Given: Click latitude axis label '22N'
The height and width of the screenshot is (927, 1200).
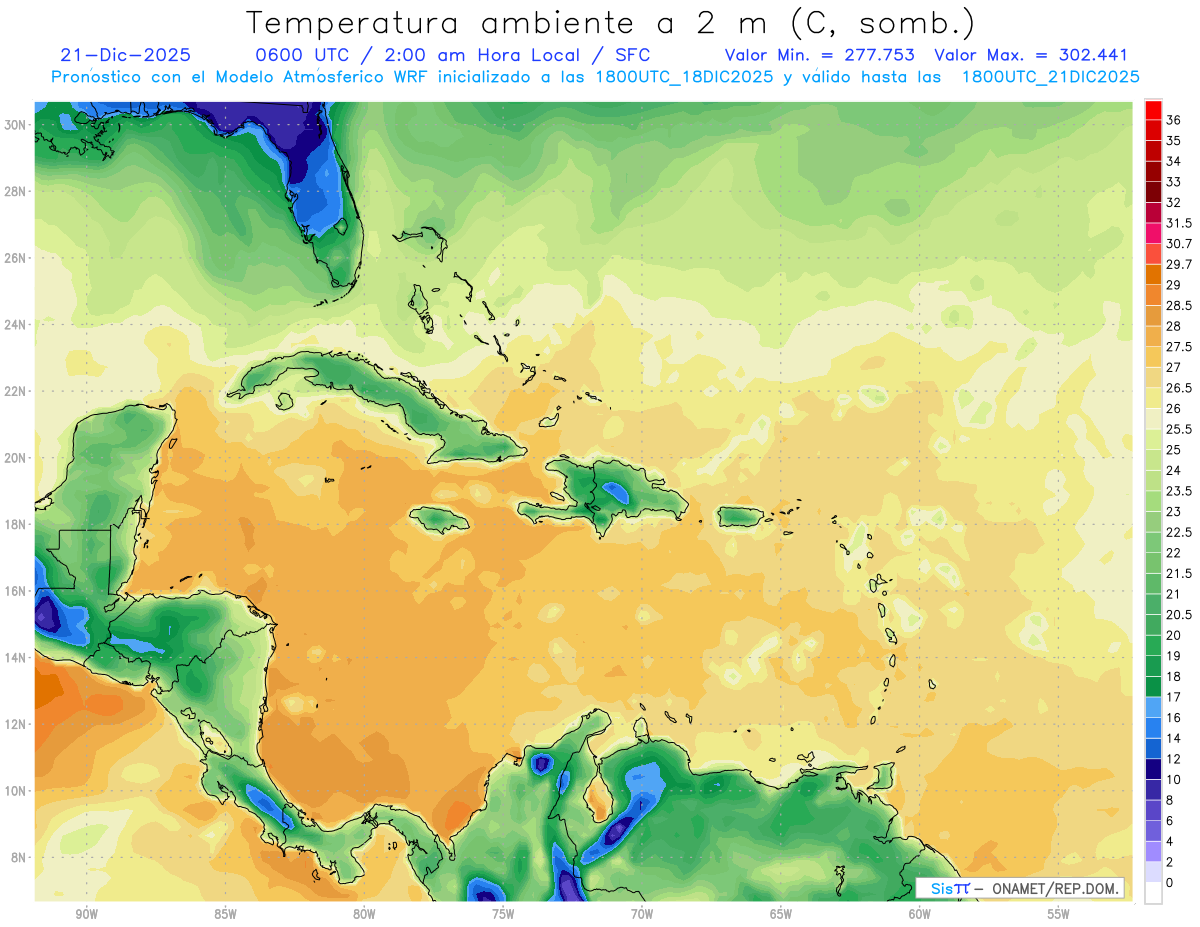Looking at the screenshot, I should [15, 391].
